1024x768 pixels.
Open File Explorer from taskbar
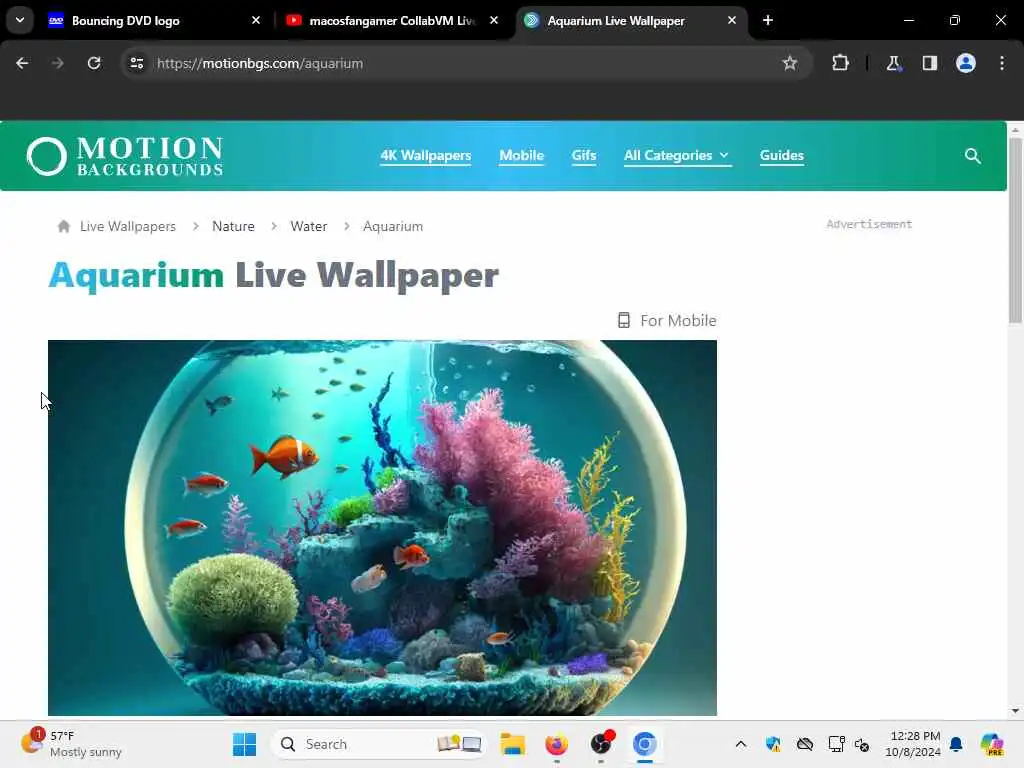pyautogui.click(x=513, y=744)
